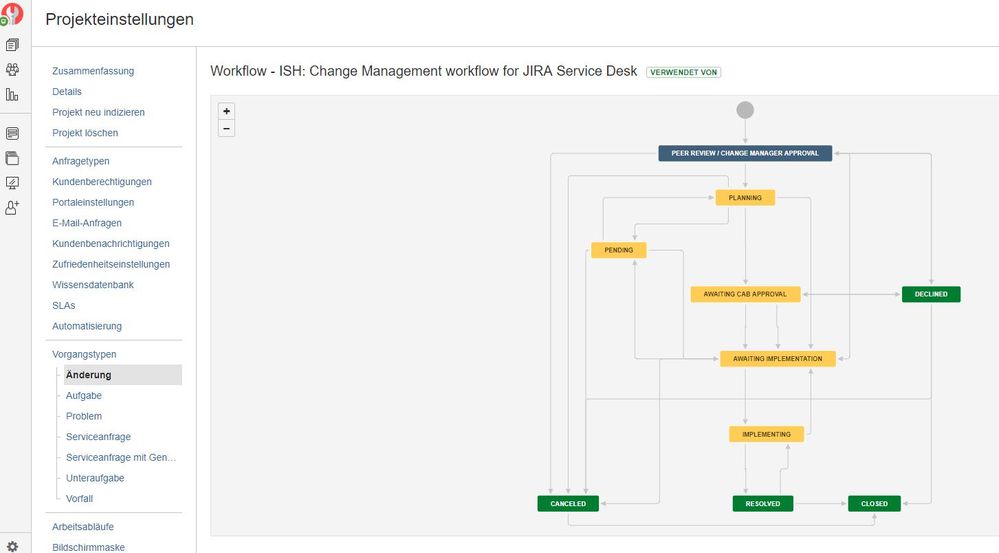This screenshot has height=553, width=999.
Task: Click the card list icon below the reports icon
Action: click(12, 133)
